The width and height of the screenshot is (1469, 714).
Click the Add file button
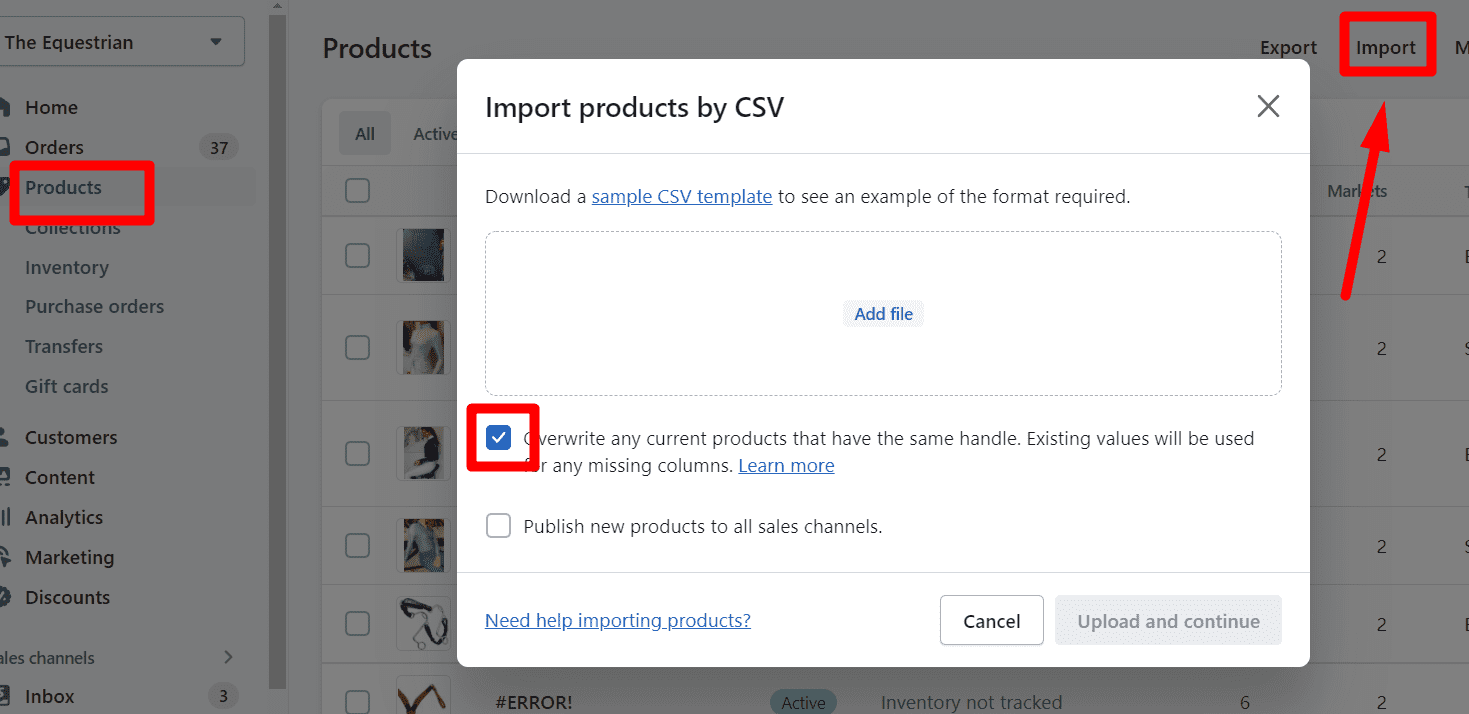(x=884, y=314)
